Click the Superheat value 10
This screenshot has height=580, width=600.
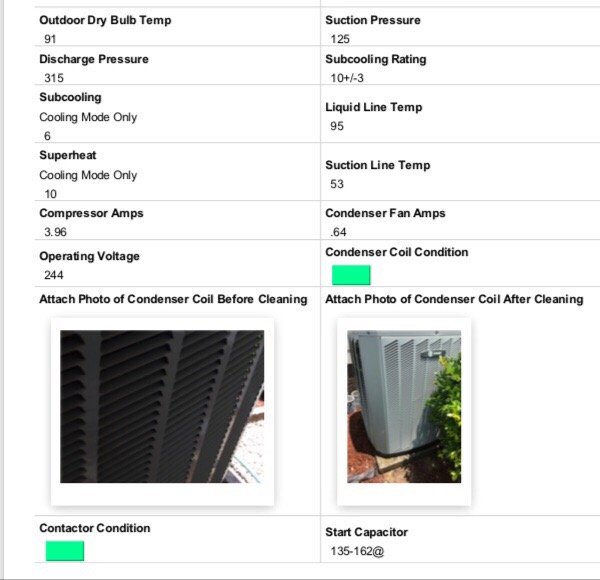coord(51,194)
